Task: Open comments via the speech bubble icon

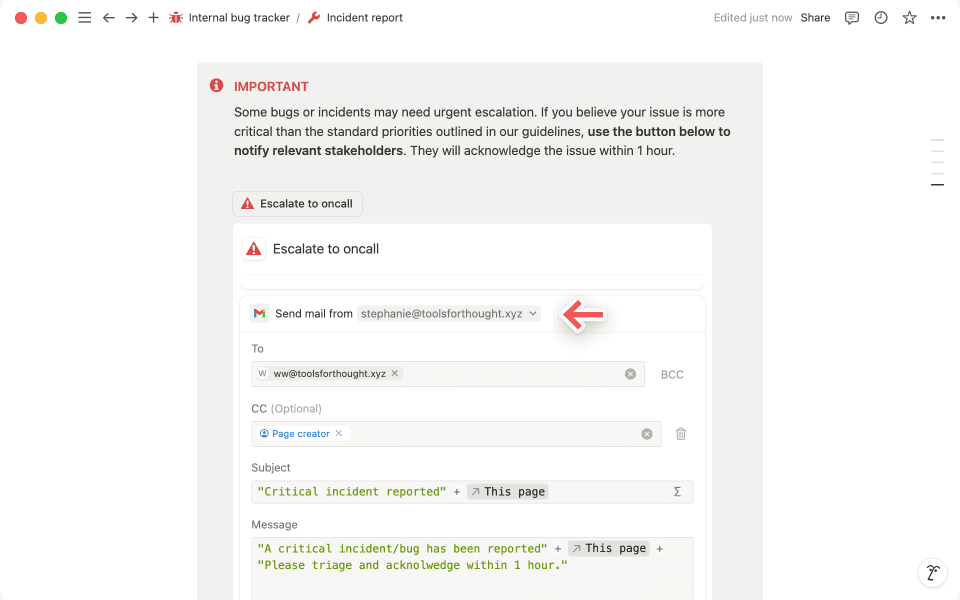Action: (x=851, y=17)
